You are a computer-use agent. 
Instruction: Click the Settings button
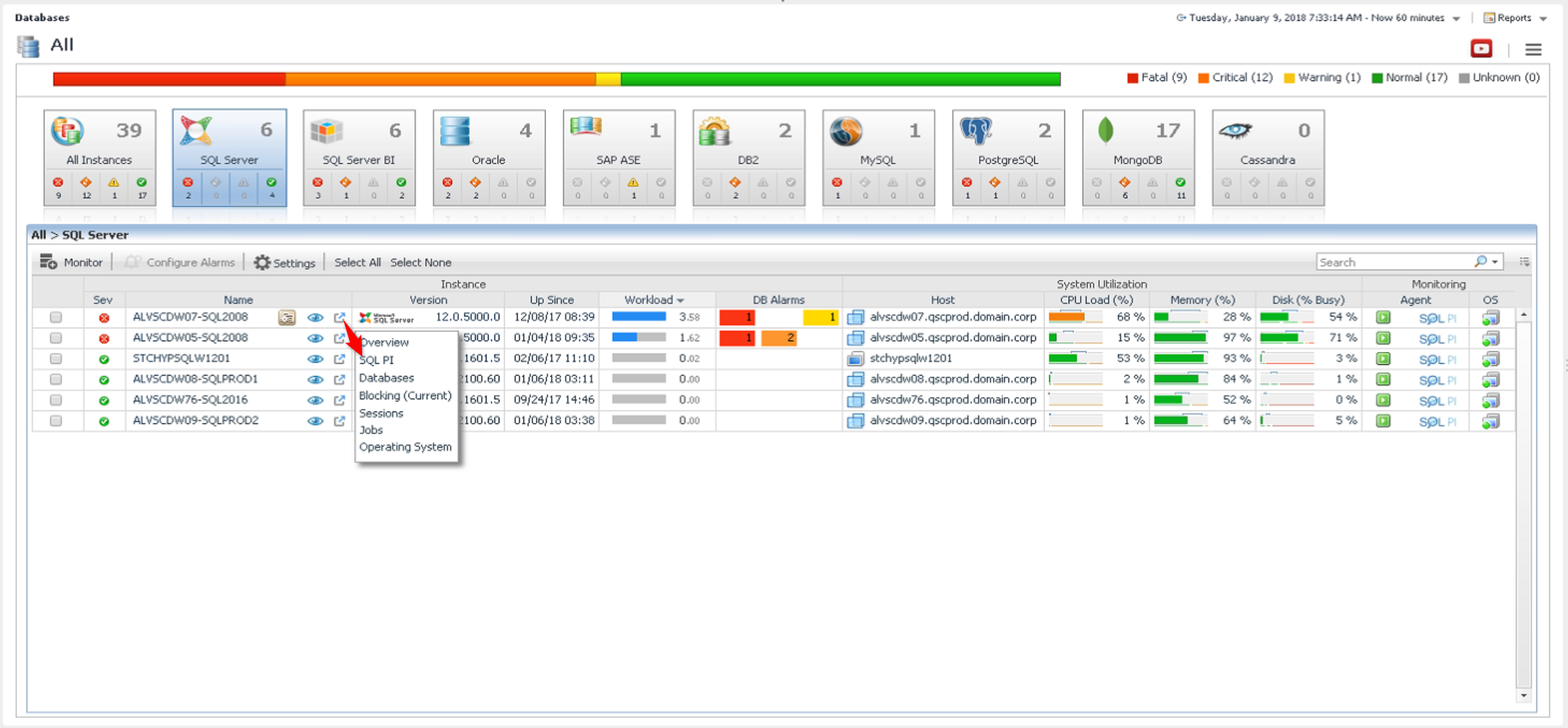tap(284, 262)
